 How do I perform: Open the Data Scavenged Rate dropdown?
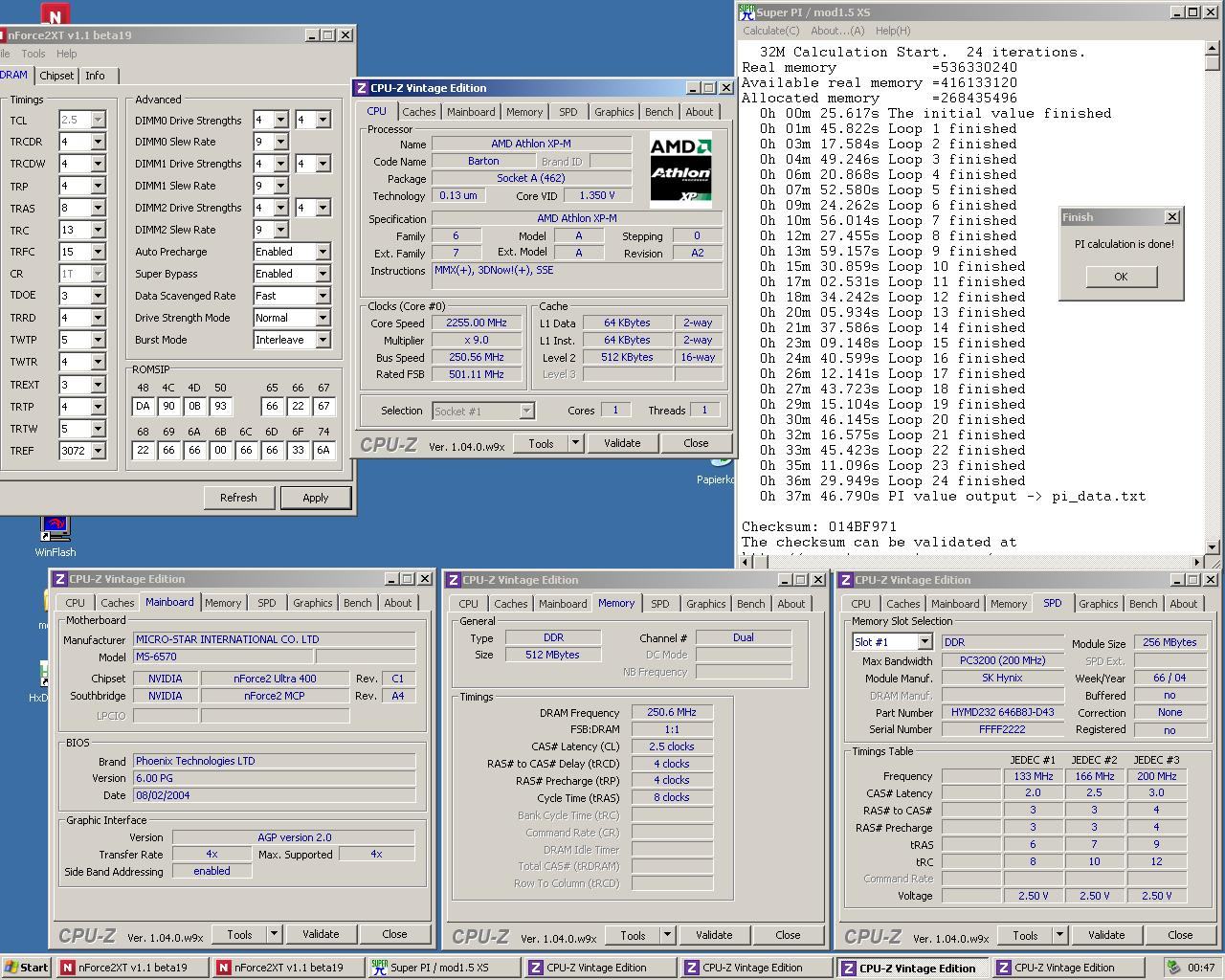[323, 296]
